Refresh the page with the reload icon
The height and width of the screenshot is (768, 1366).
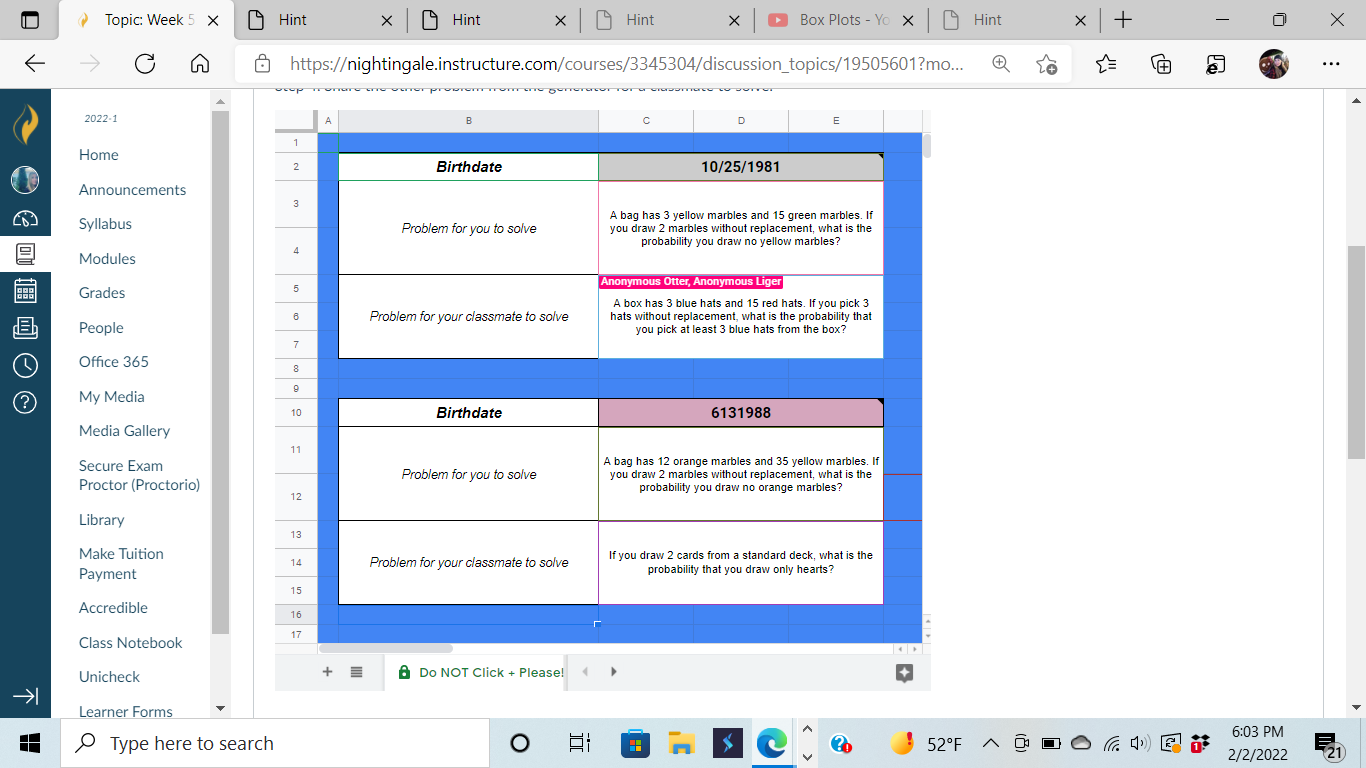[x=145, y=63]
